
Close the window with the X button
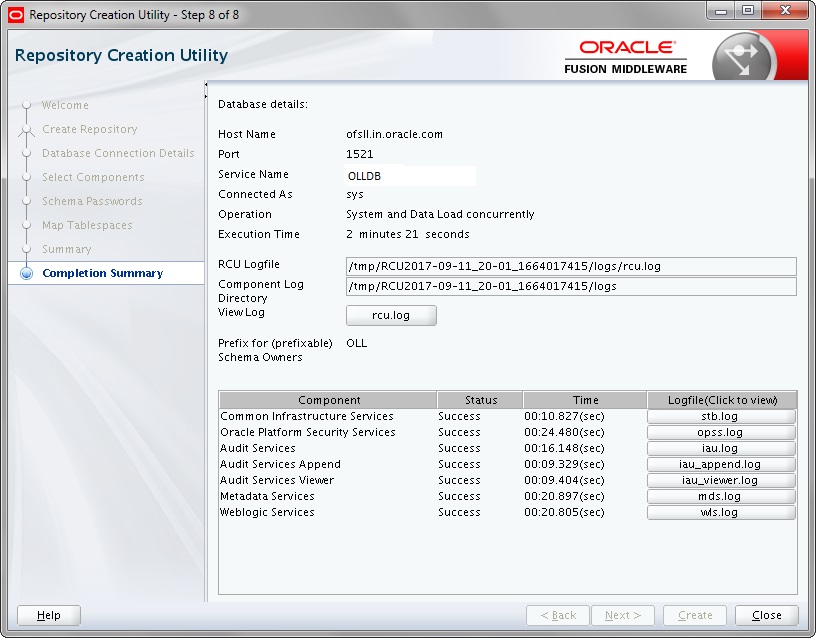click(x=785, y=11)
